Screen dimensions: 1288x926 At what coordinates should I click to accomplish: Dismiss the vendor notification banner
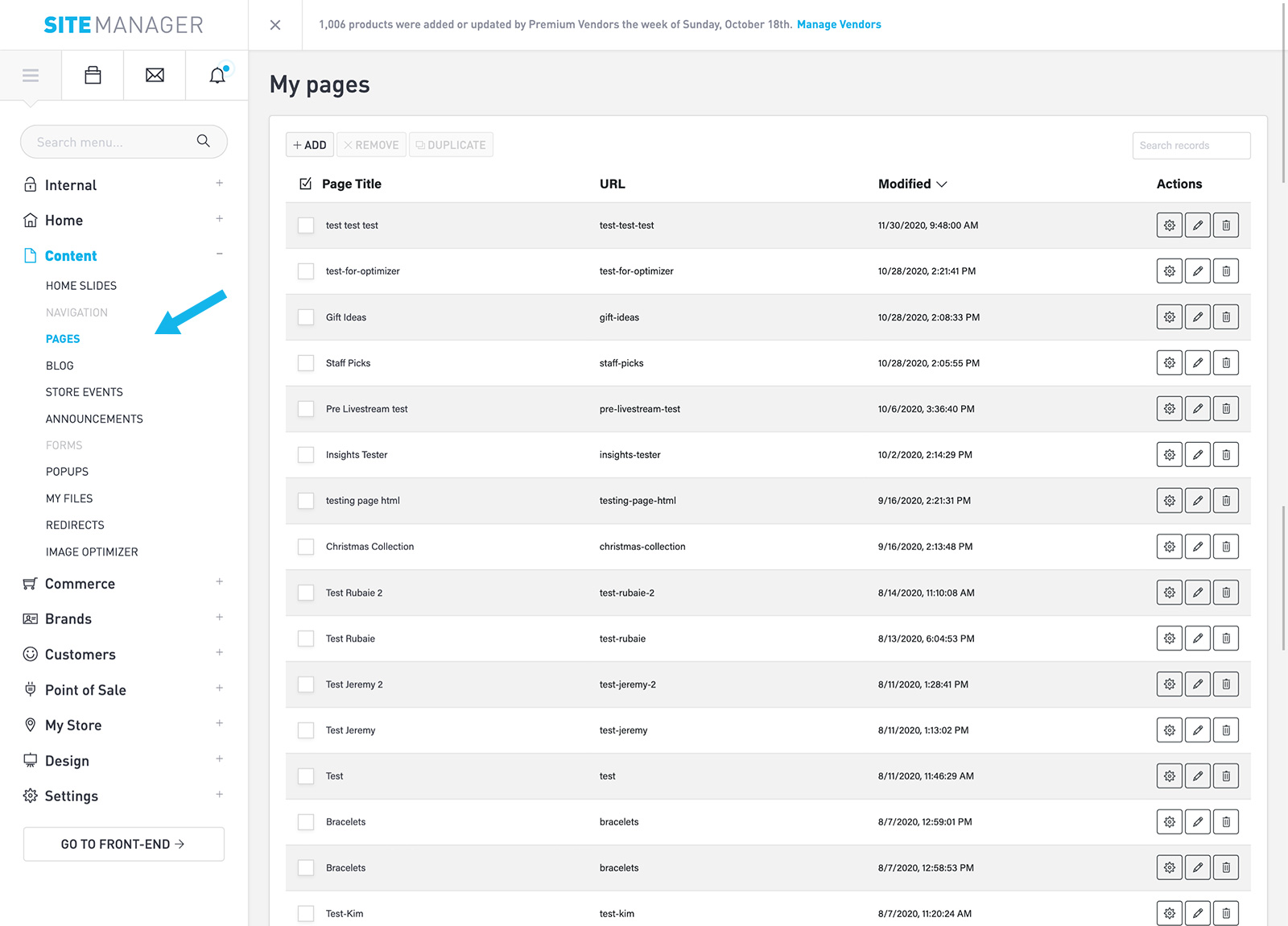(275, 25)
